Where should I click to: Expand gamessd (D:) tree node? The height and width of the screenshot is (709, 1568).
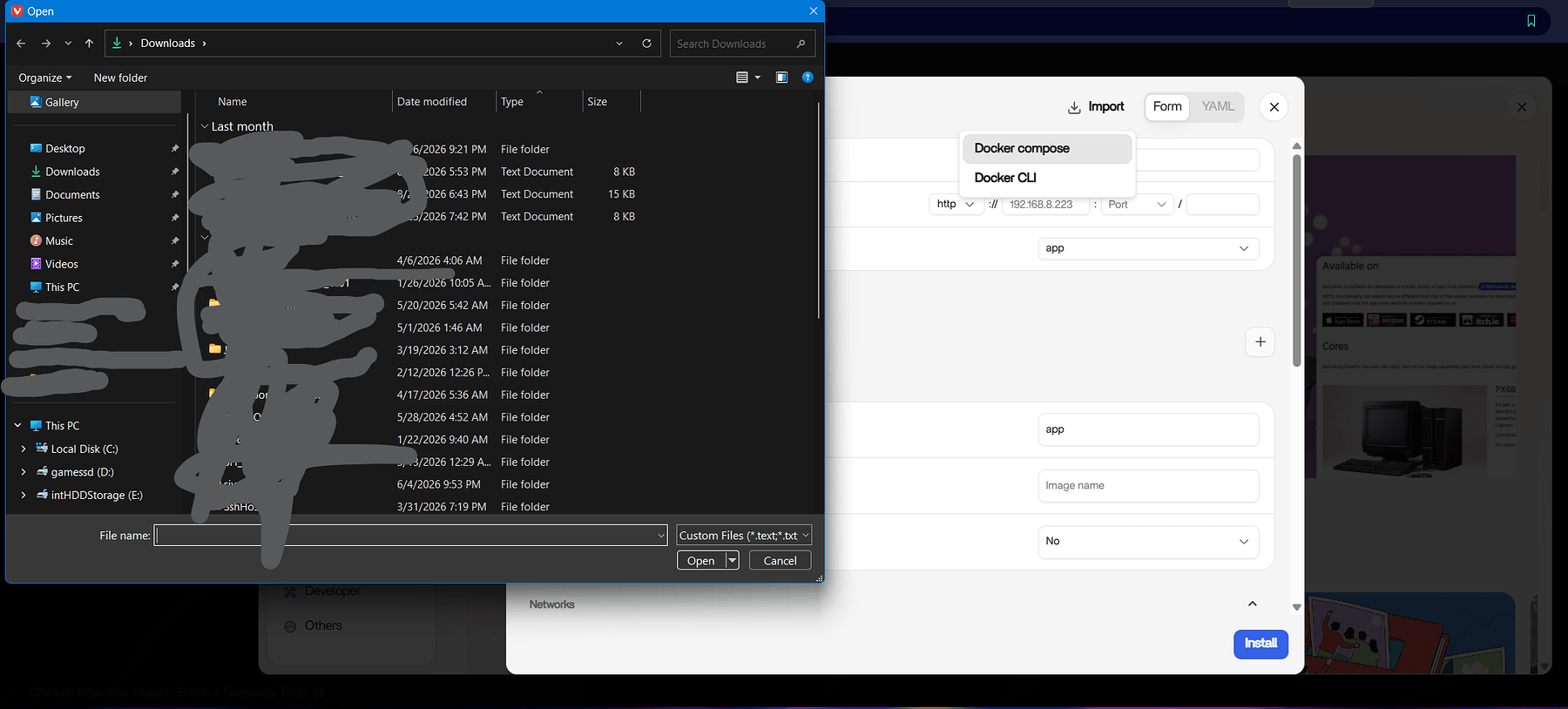coord(24,472)
